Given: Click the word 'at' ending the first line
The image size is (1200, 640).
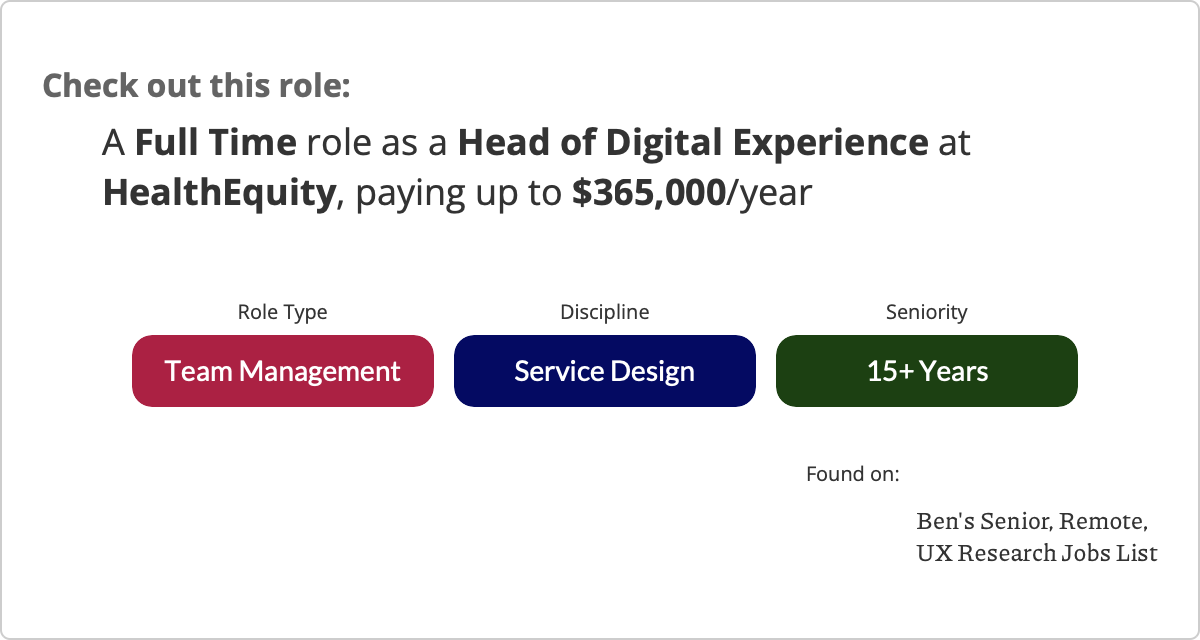Looking at the screenshot, I should pos(954,143).
